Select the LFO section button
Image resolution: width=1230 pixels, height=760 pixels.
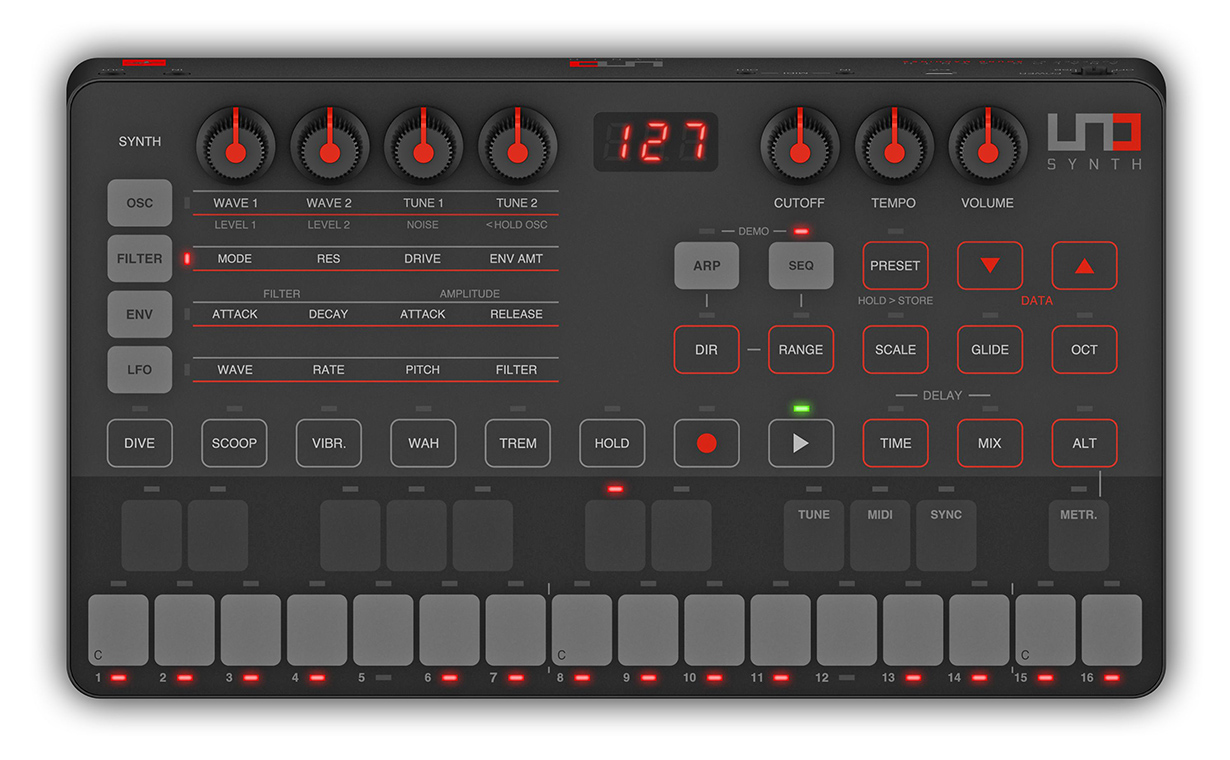click(139, 369)
